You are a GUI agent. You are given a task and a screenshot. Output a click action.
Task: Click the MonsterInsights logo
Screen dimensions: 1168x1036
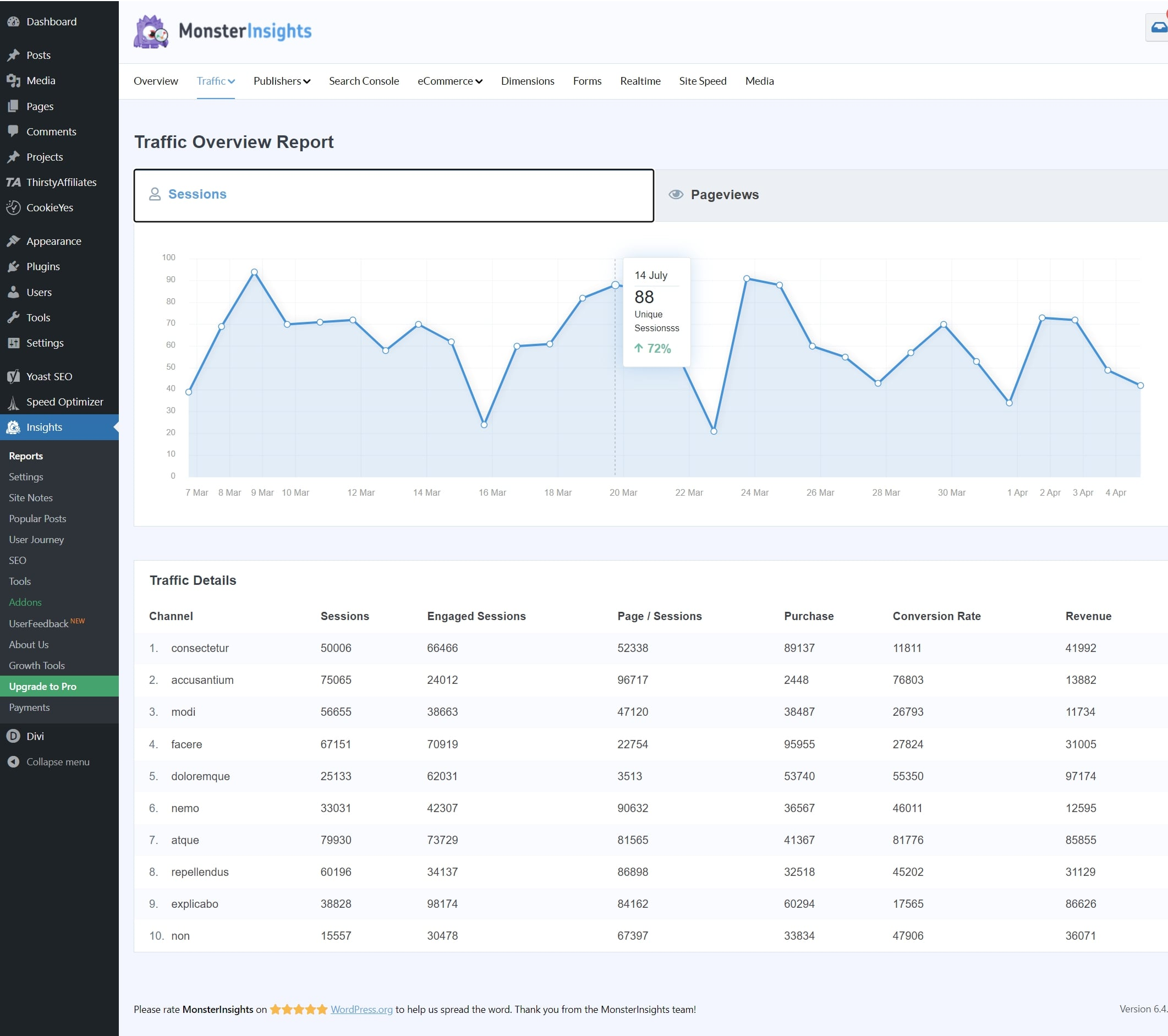pyautogui.click(x=222, y=31)
